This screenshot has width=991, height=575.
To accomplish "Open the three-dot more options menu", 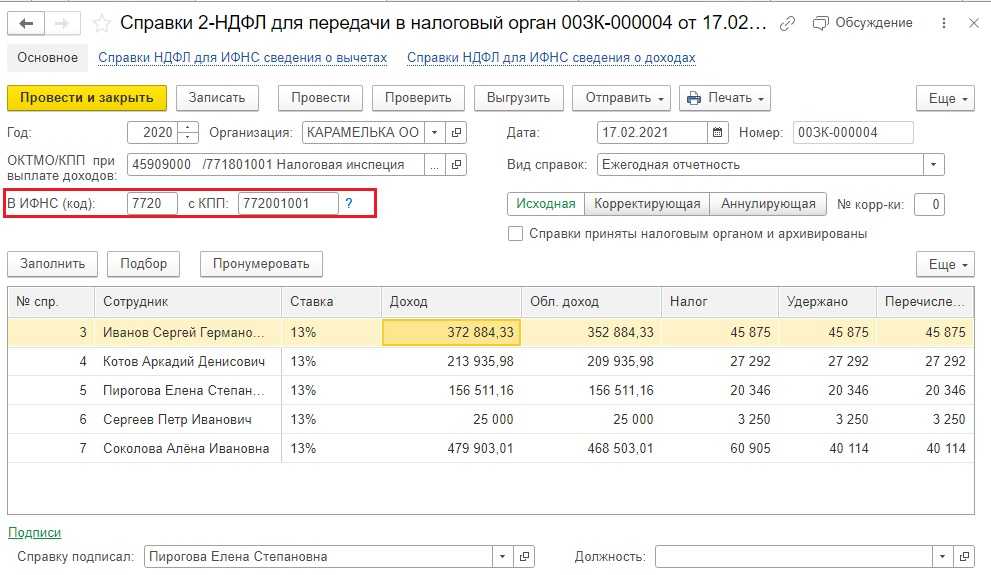I will [944, 23].
